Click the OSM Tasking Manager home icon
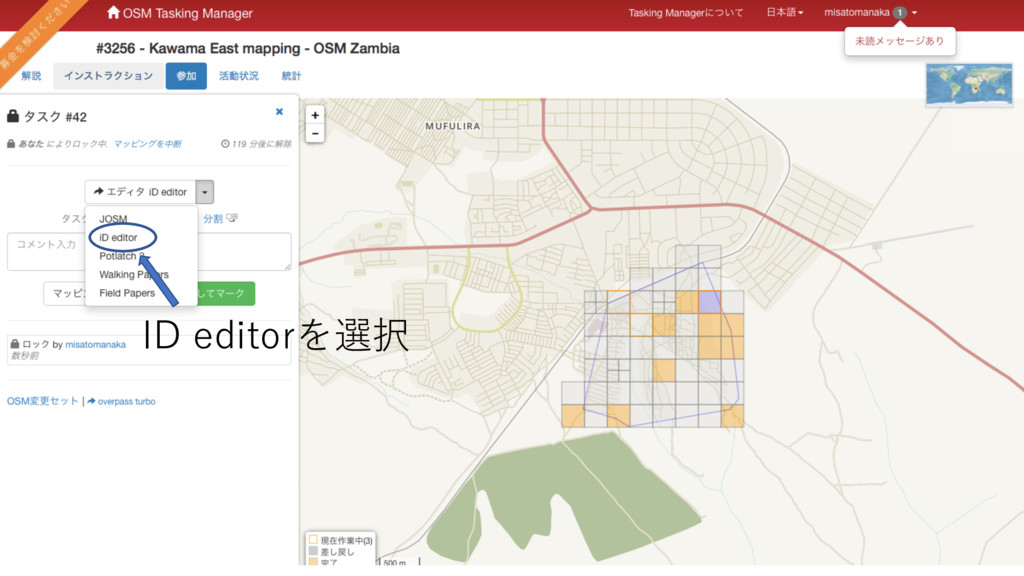 point(113,13)
